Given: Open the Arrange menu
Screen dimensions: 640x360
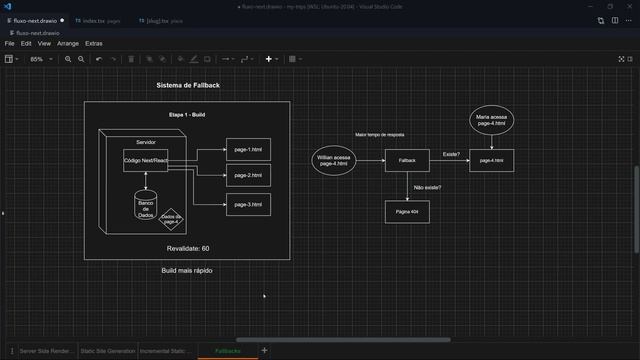Looking at the screenshot, I should click(68, 43).
